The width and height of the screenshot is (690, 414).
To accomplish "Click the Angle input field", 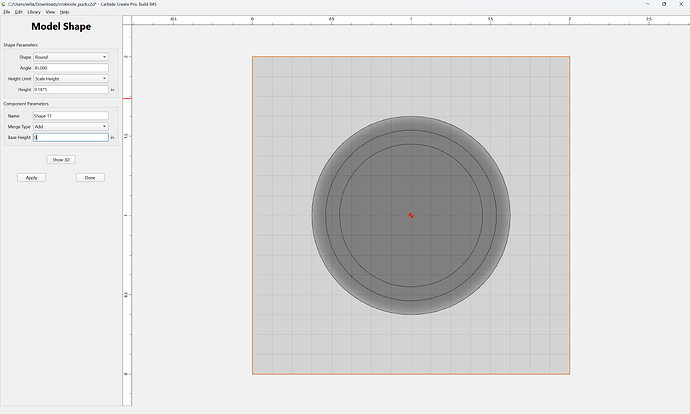I will (x=70, y=68).
